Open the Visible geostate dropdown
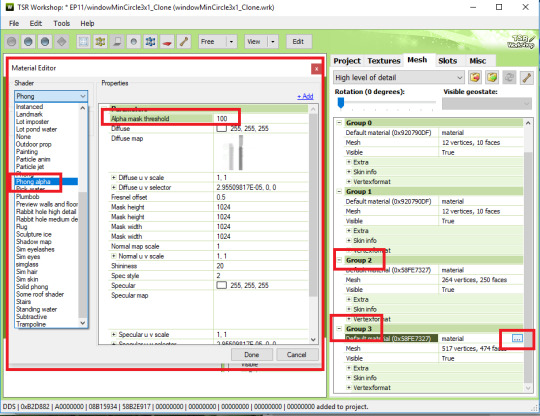 coord(487,103)
